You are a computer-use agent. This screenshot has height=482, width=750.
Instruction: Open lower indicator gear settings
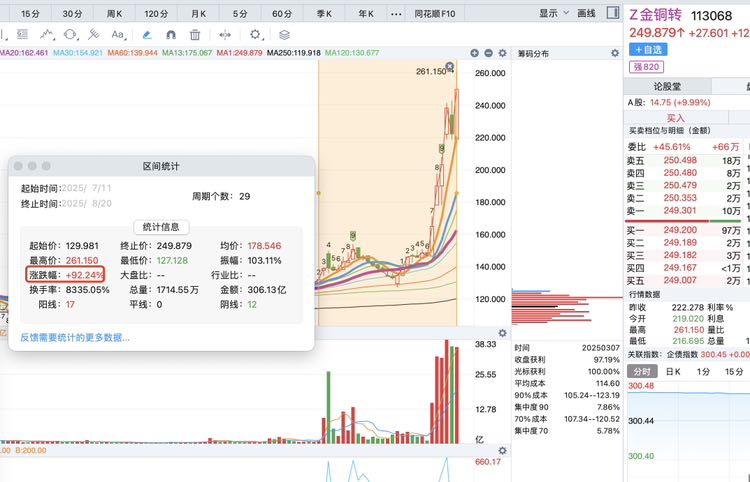(x=502, y=450)
